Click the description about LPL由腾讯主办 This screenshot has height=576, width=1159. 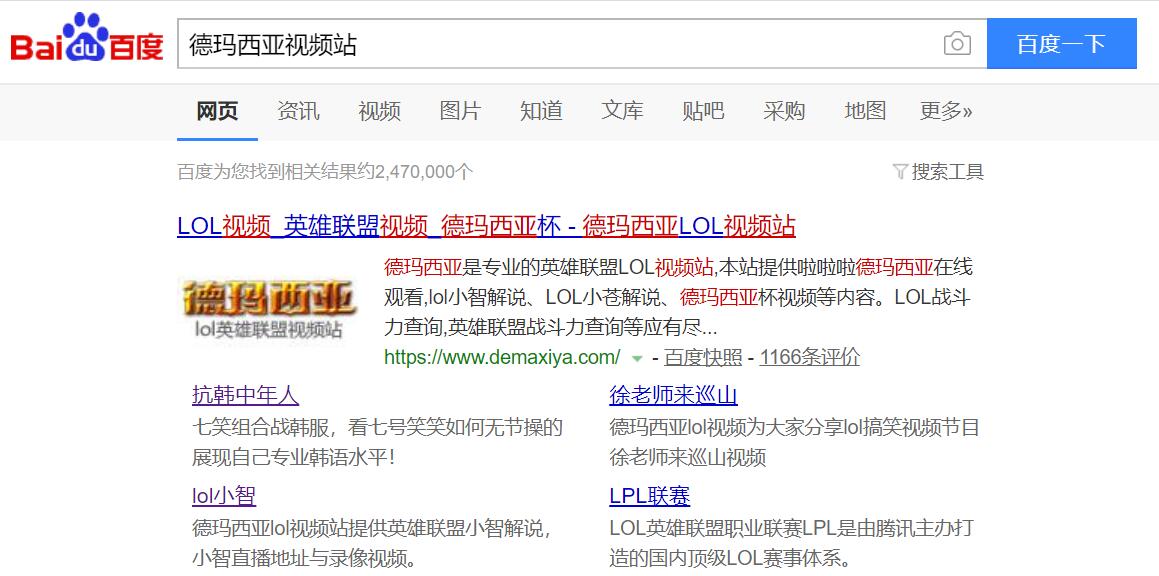(x=792, y=542)
